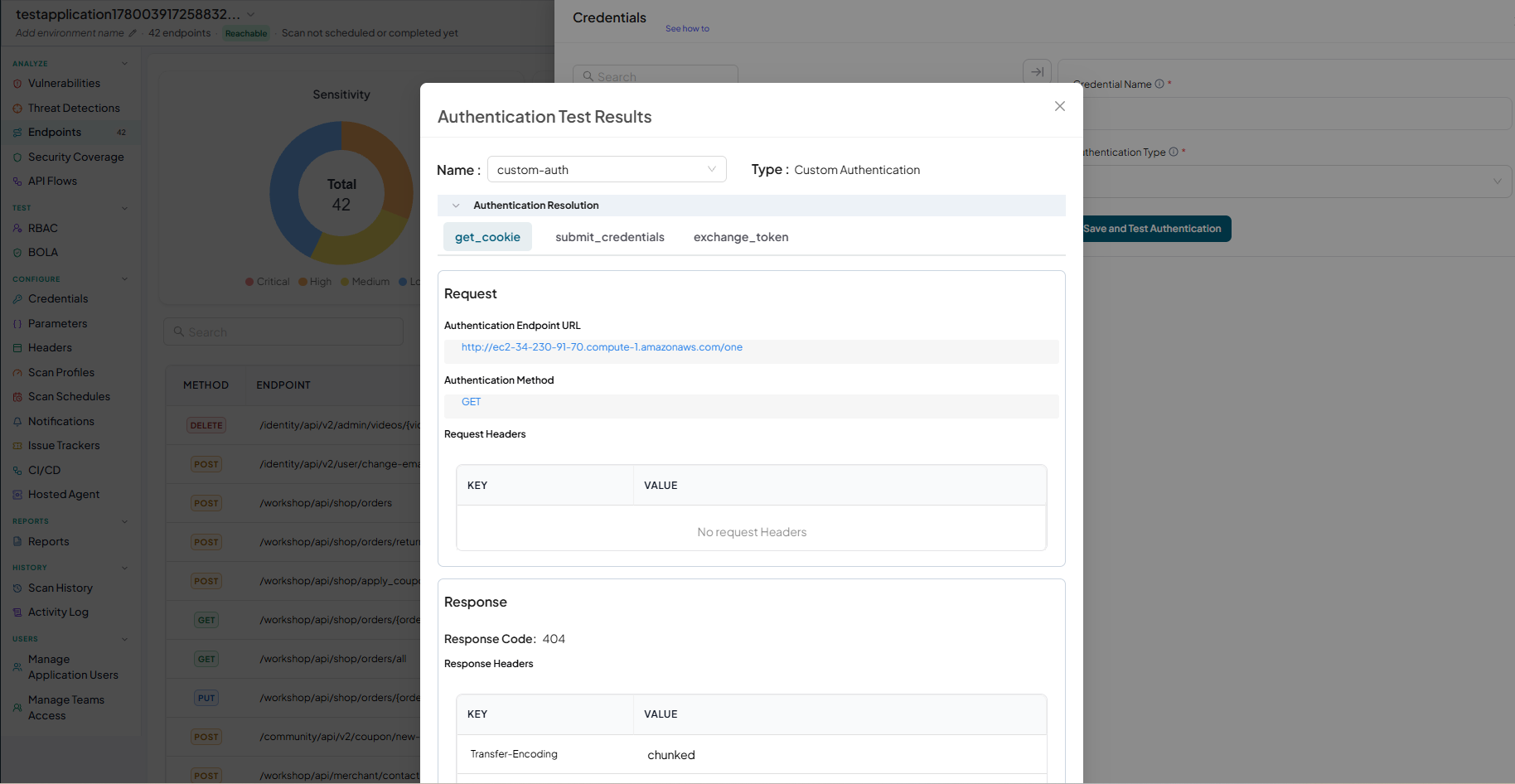Screen dimensions: 1515x784
Task: Open the application name dropdown at top
Action: point(251,15)
